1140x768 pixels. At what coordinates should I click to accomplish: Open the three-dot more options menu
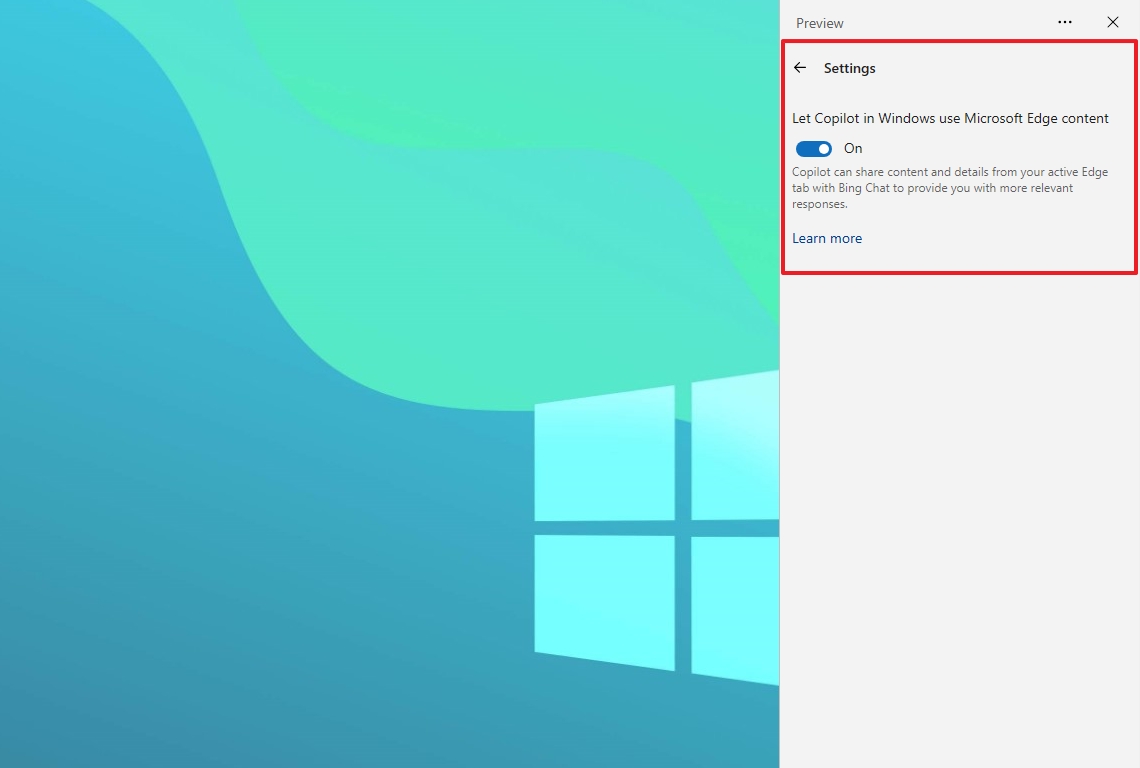tap(1064, 22)
